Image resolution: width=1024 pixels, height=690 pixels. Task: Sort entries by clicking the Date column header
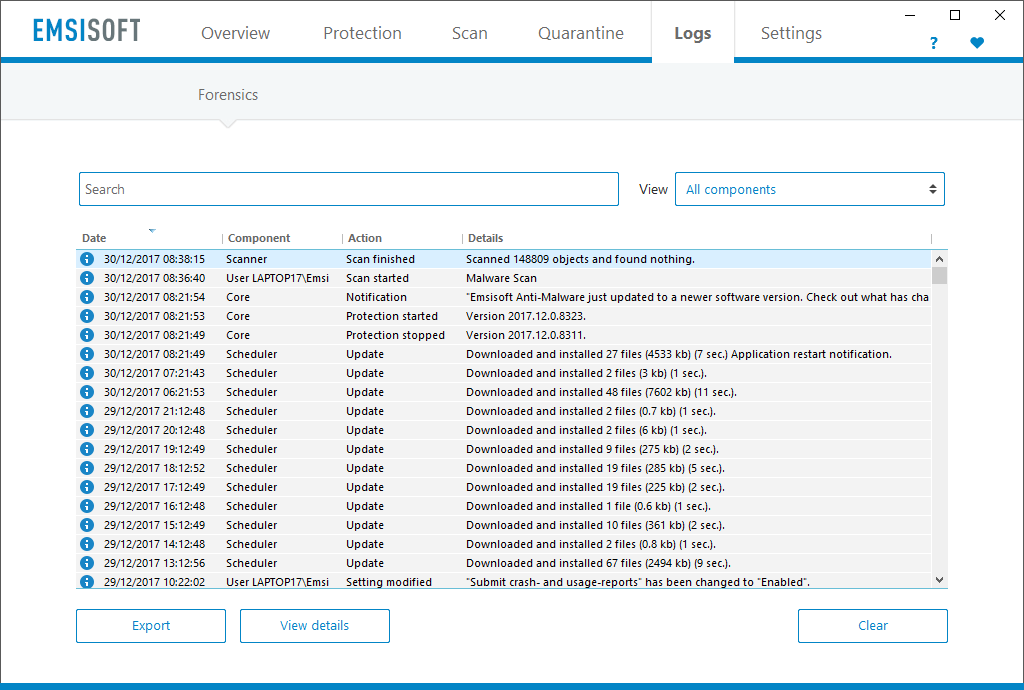pyautogui.click(x=93, y=238)
